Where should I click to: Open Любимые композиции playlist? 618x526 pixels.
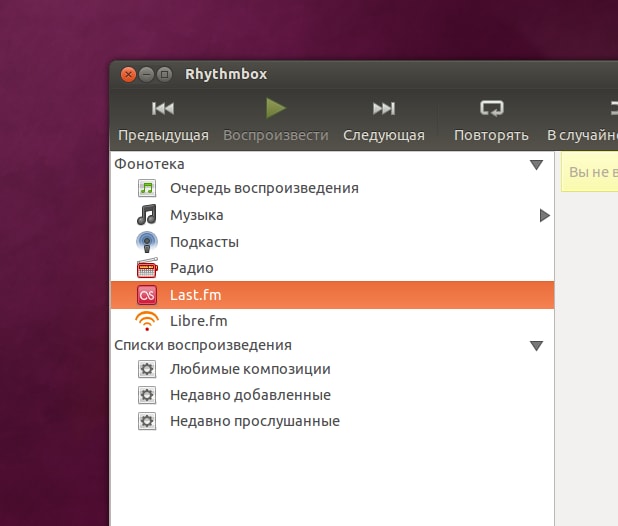332,369
